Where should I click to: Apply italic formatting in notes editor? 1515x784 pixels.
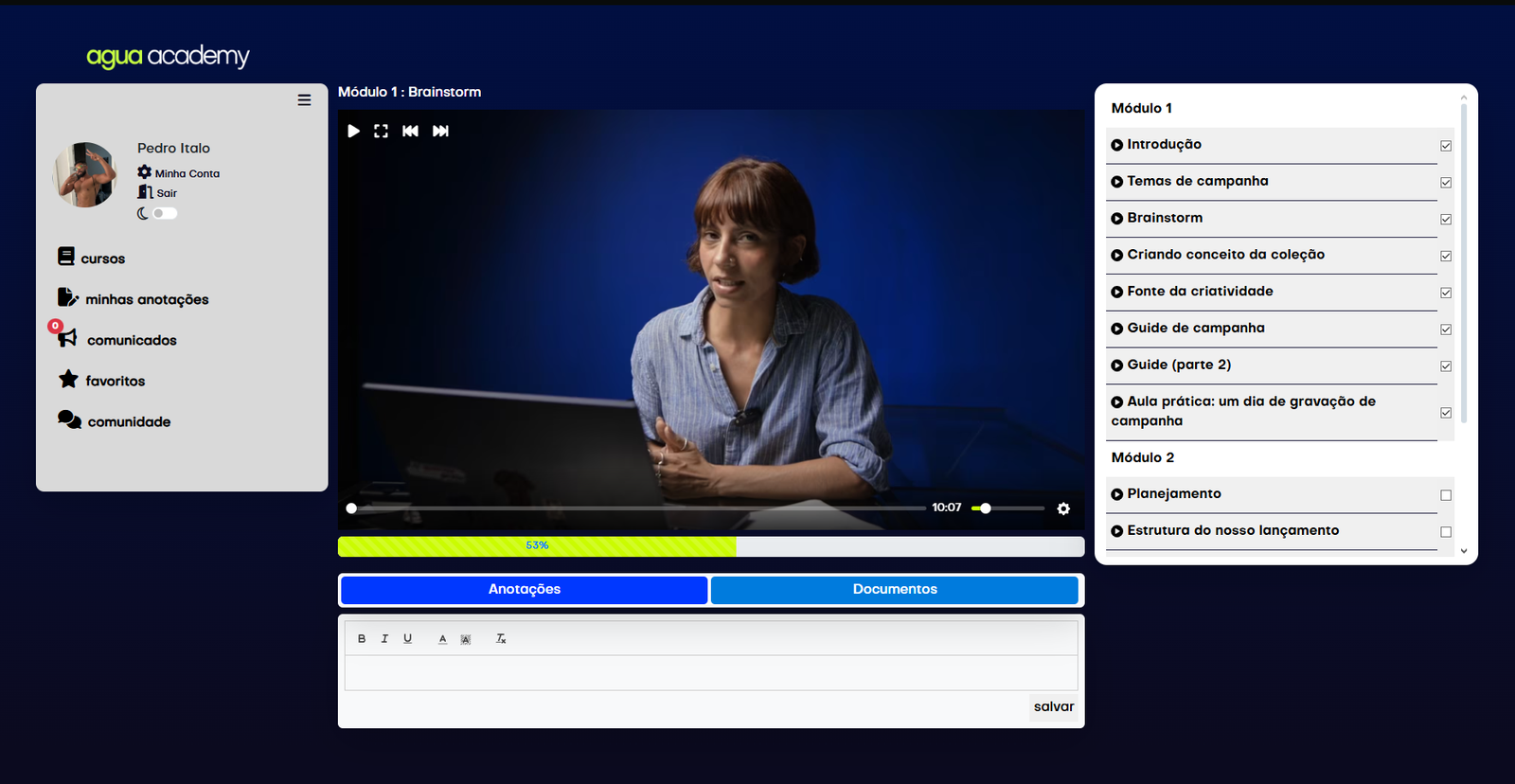[x=384, y=639]
